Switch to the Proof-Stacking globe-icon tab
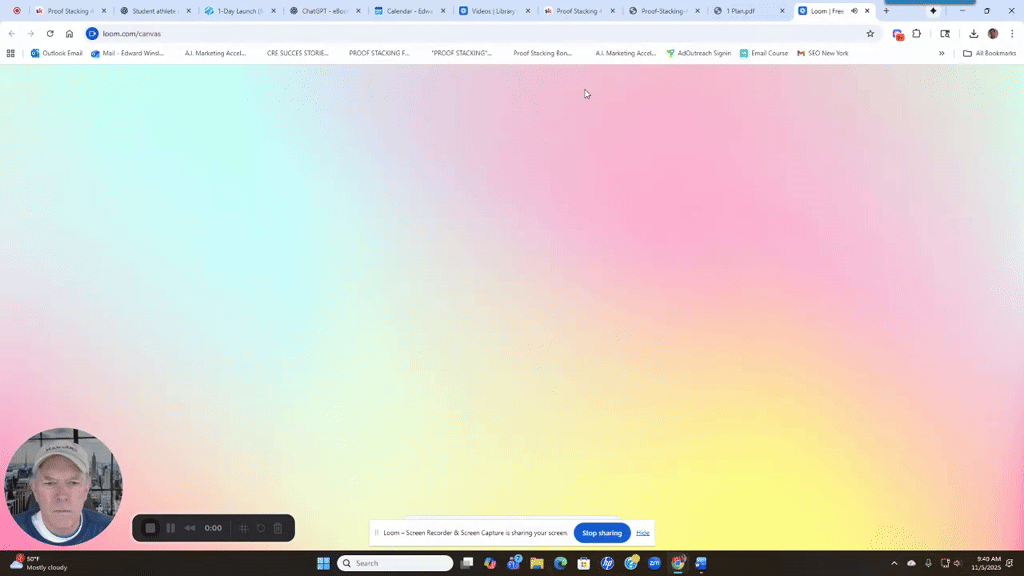1024x576 pixels. pos(663,11)
